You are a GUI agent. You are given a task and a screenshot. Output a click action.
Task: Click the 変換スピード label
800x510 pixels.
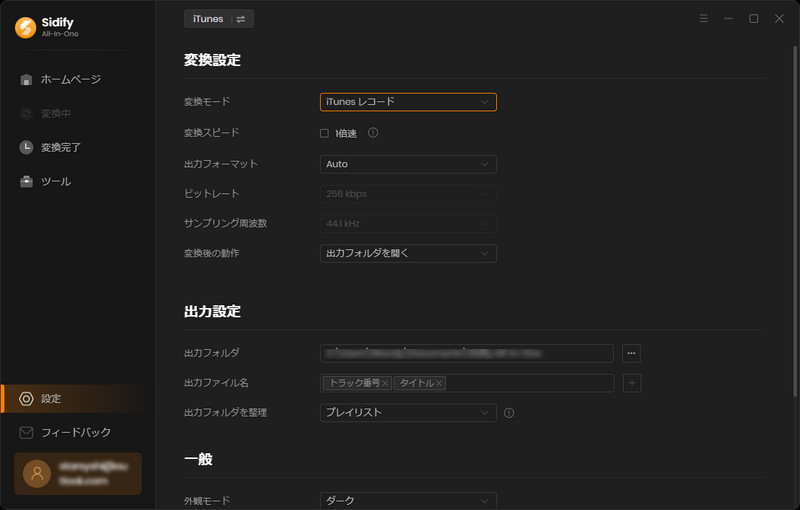[x=211, y=133]
